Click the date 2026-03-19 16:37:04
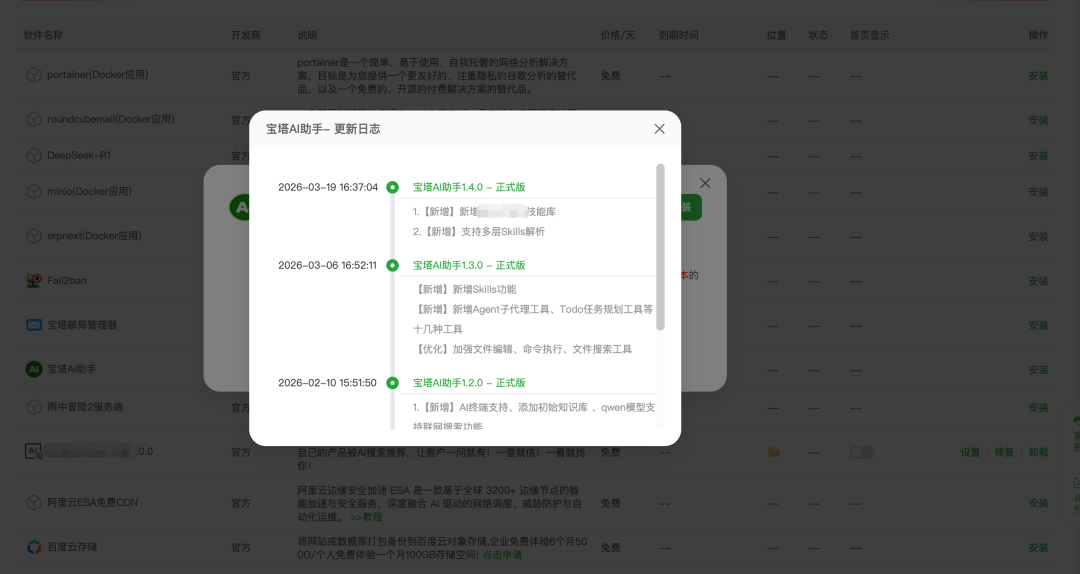Image resolution: width=1080 pixels, height=574 pixels. click(328, 187)
